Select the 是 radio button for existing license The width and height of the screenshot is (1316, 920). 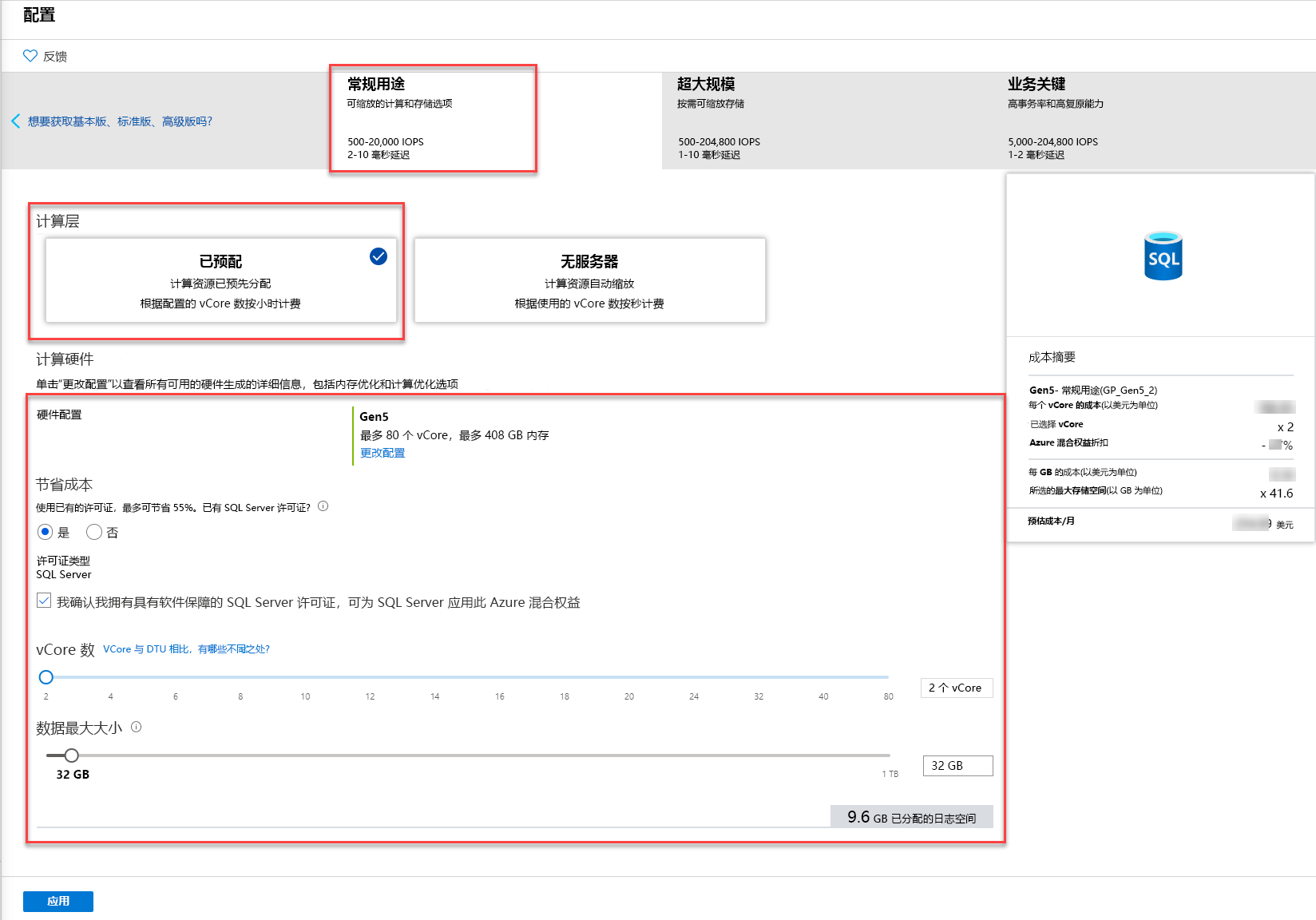[46, 532]
